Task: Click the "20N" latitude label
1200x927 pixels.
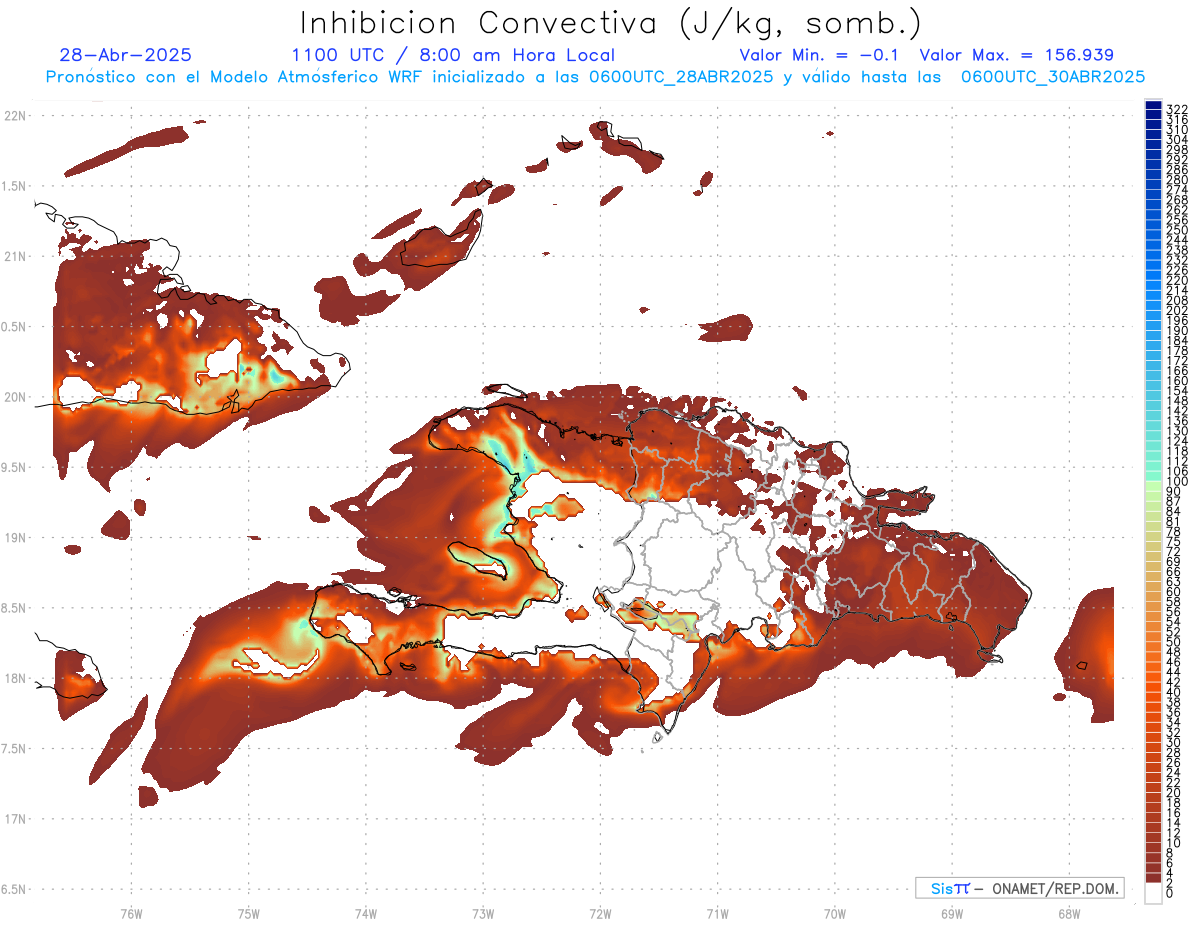Action: 15,397
